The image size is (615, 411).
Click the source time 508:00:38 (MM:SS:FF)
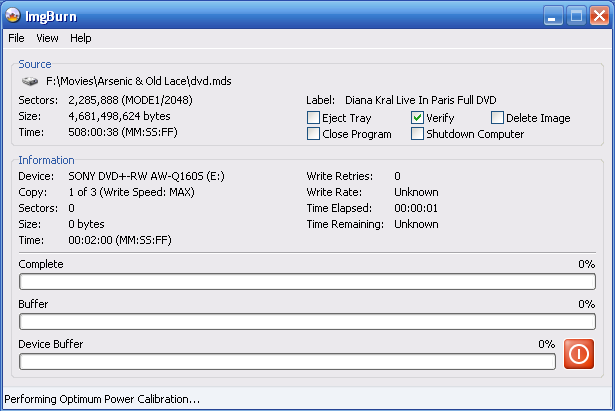(123, 133)
